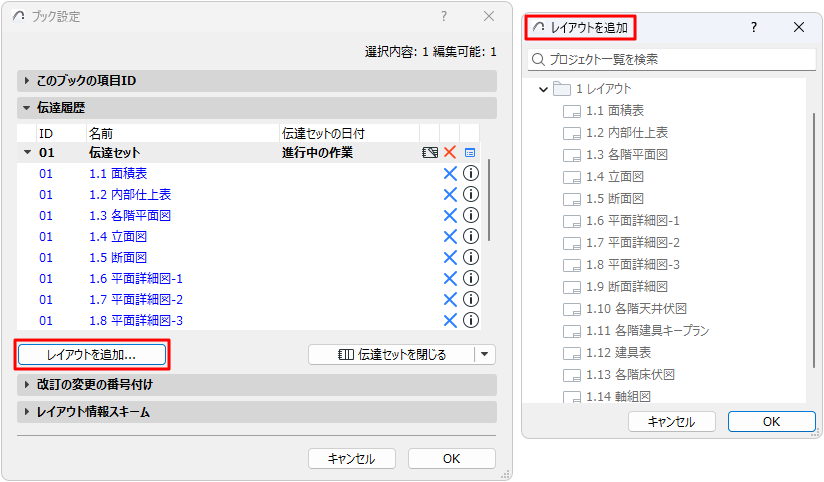Show info for 1.3 各階平面図 row

pos(471,215)
